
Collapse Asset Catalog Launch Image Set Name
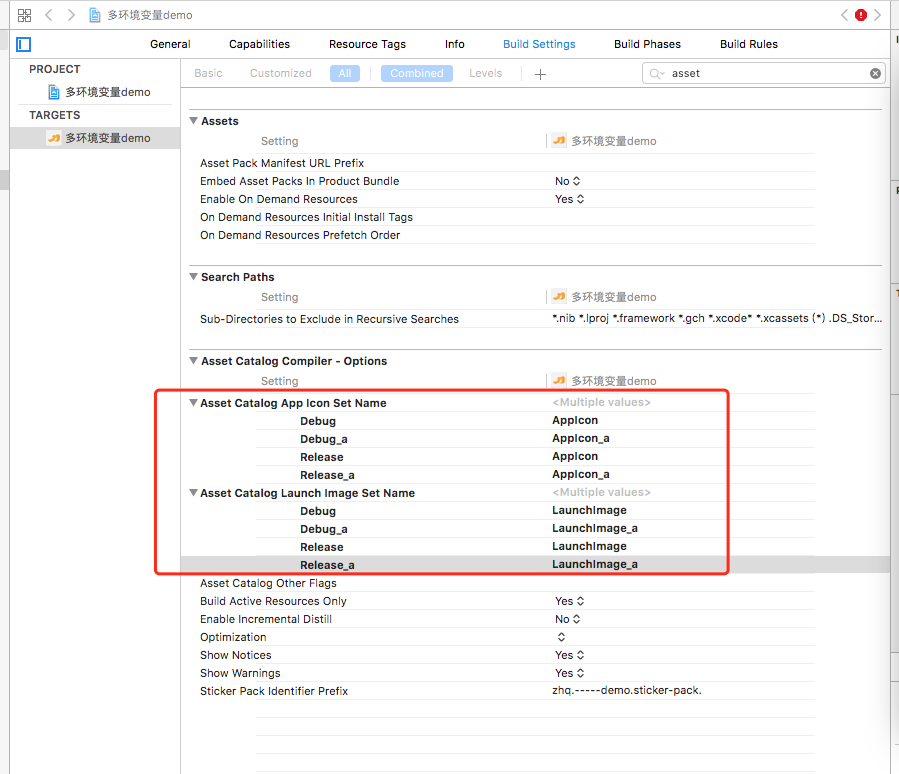pos(194,493)
